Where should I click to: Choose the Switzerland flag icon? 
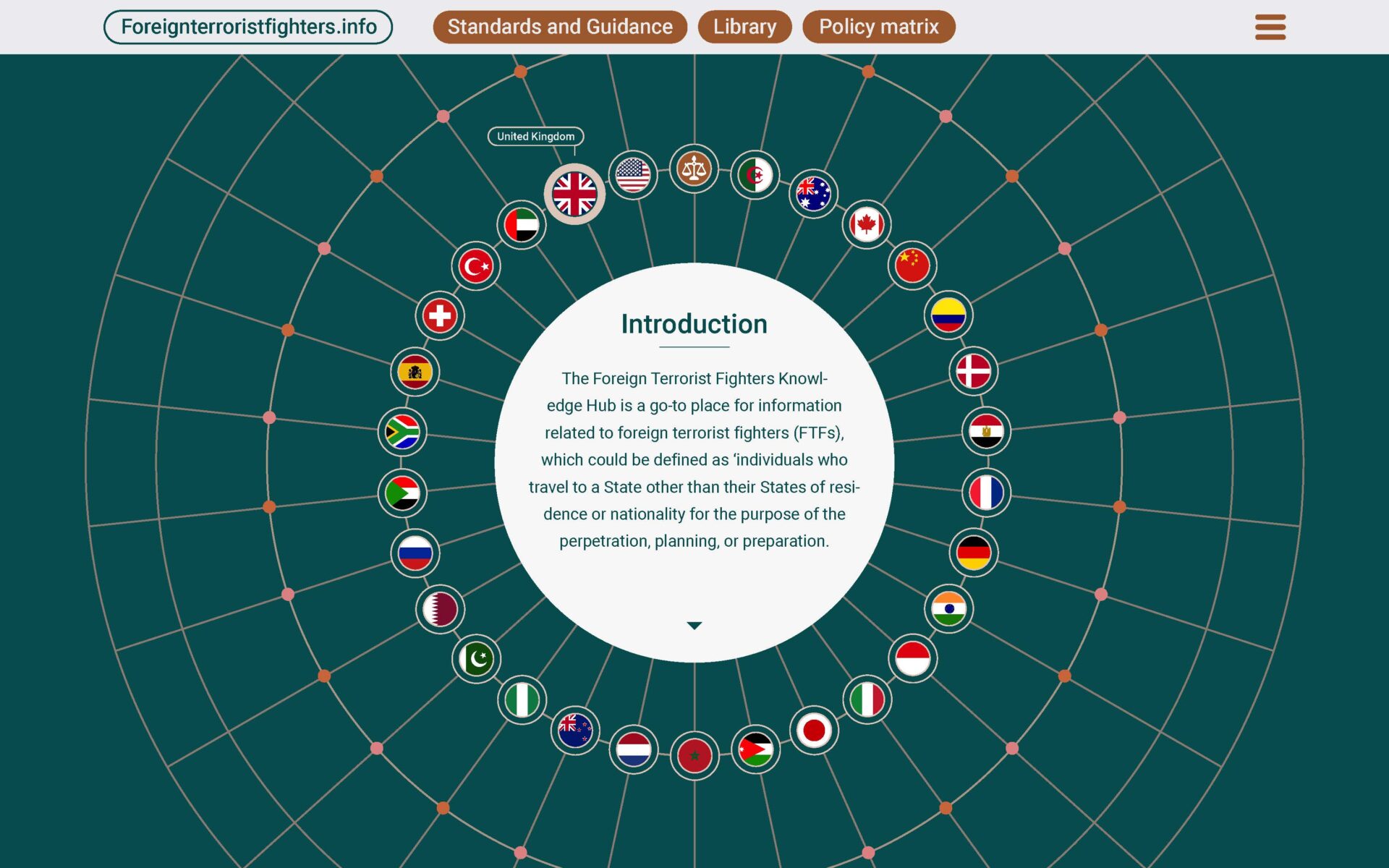(439, 315)
